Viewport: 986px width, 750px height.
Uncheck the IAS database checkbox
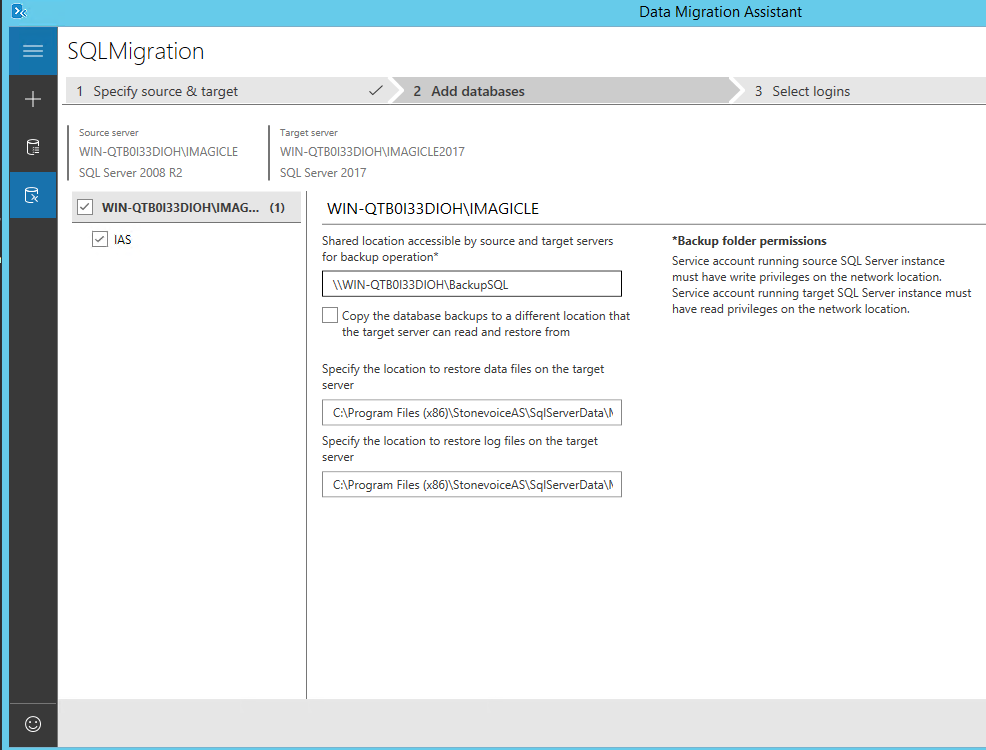(x=99, y=239)
